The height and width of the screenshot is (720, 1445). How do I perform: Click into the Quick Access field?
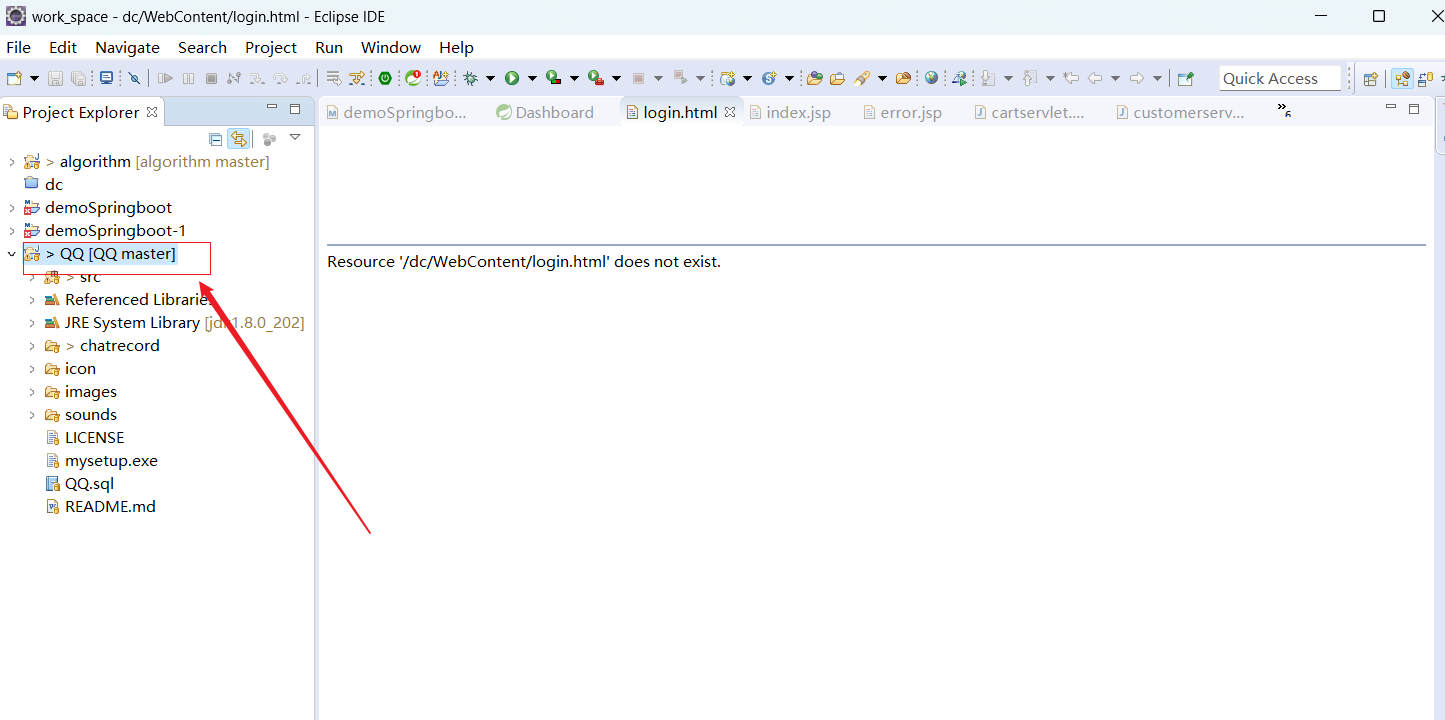[1280, 77]
